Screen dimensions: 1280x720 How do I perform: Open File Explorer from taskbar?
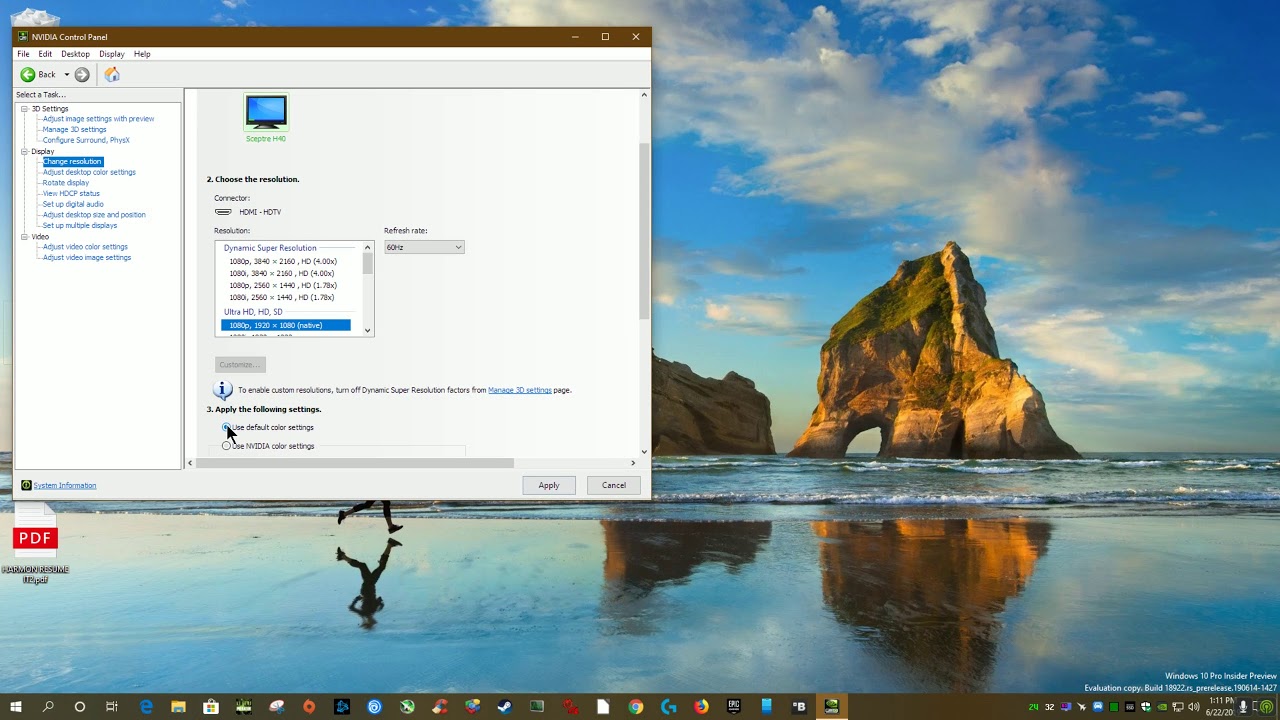click(178, 707)
